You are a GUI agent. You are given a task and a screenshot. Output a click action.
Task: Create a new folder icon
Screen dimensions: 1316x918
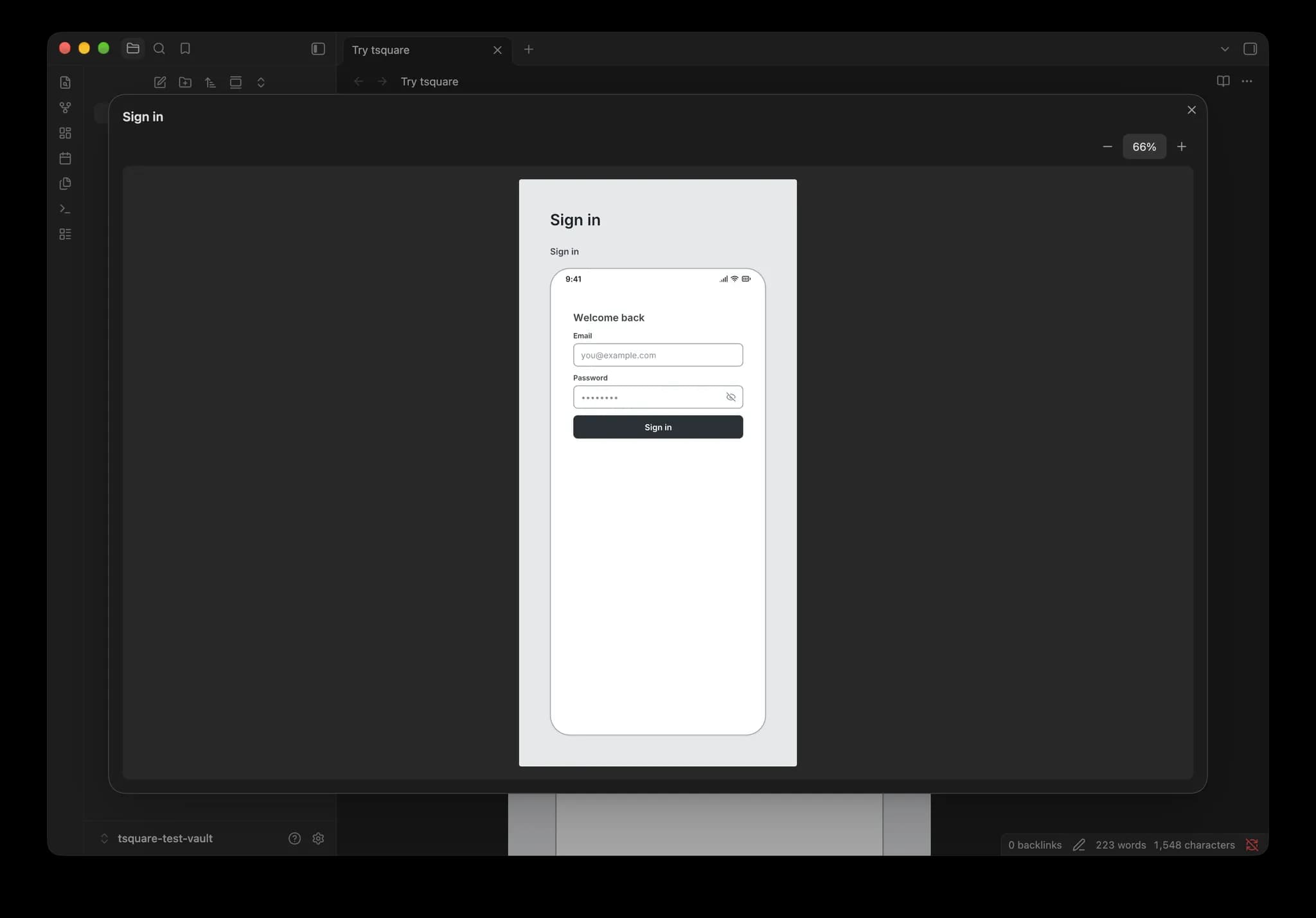coord(185,82)
